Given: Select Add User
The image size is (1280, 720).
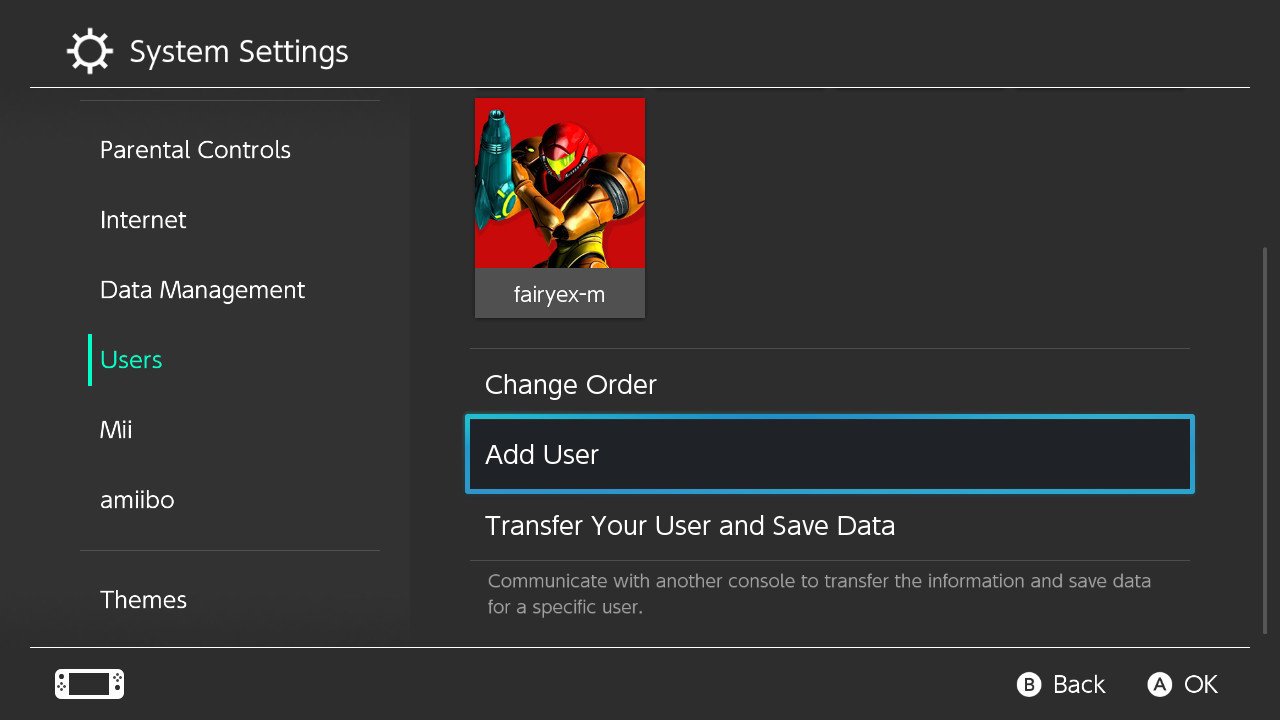Looking at the screenshot, I should coord(829,455).
